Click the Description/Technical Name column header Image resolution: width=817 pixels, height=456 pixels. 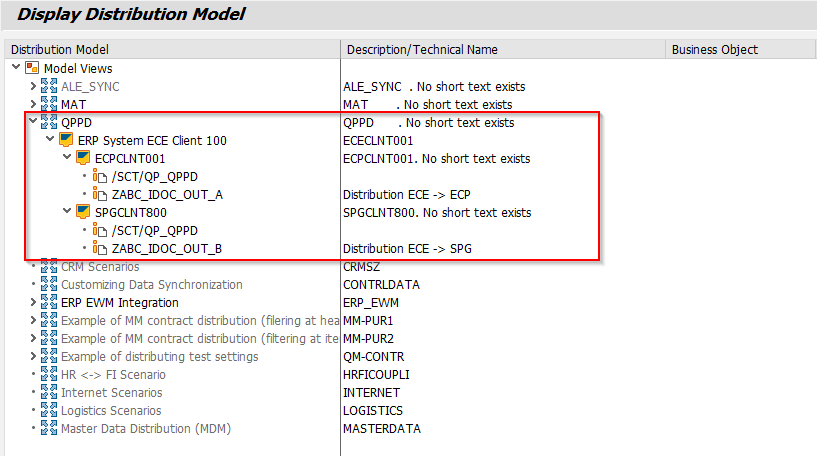point(422,49)
